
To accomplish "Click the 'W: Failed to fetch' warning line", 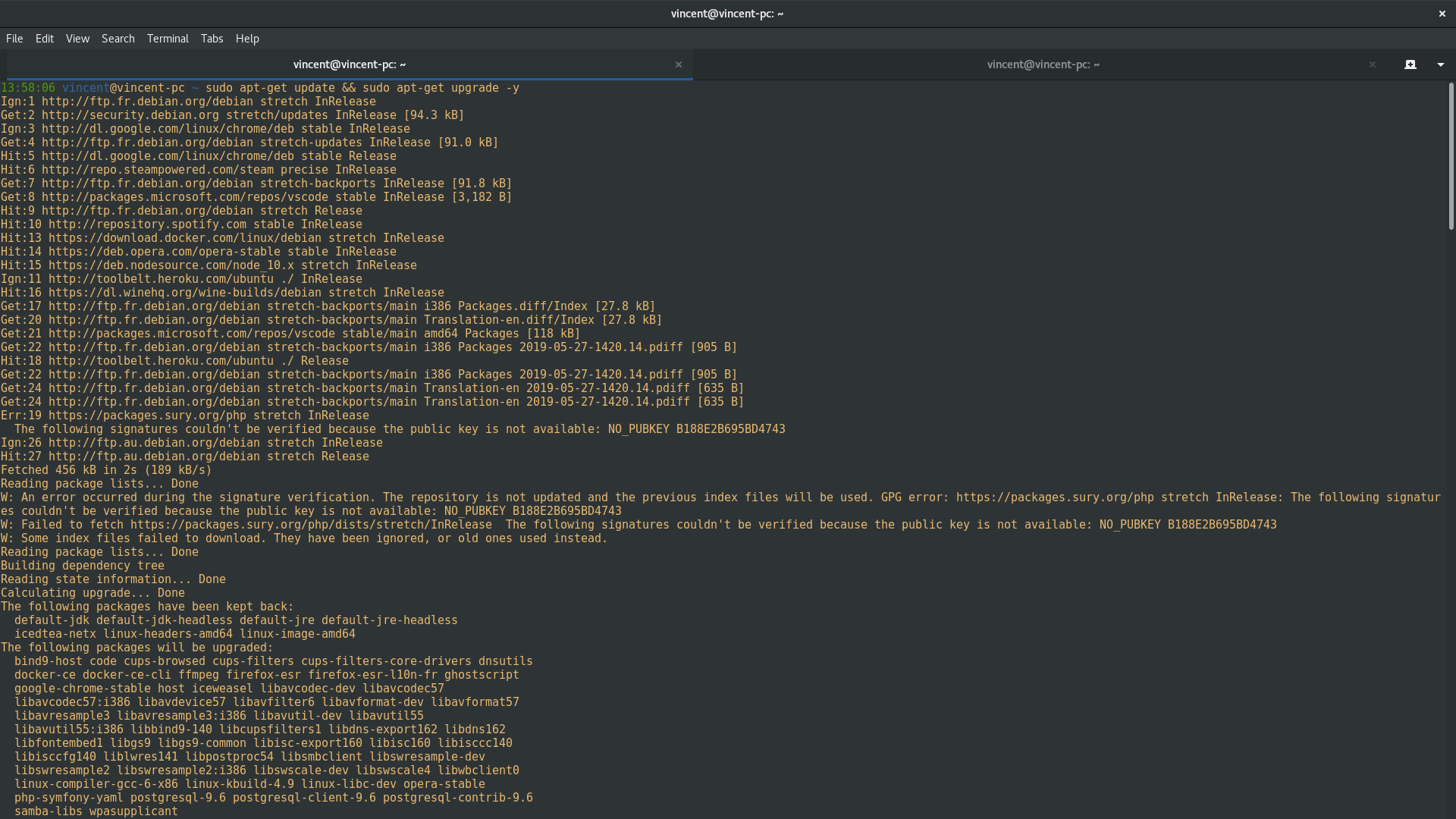I will (x=639, y=525).
